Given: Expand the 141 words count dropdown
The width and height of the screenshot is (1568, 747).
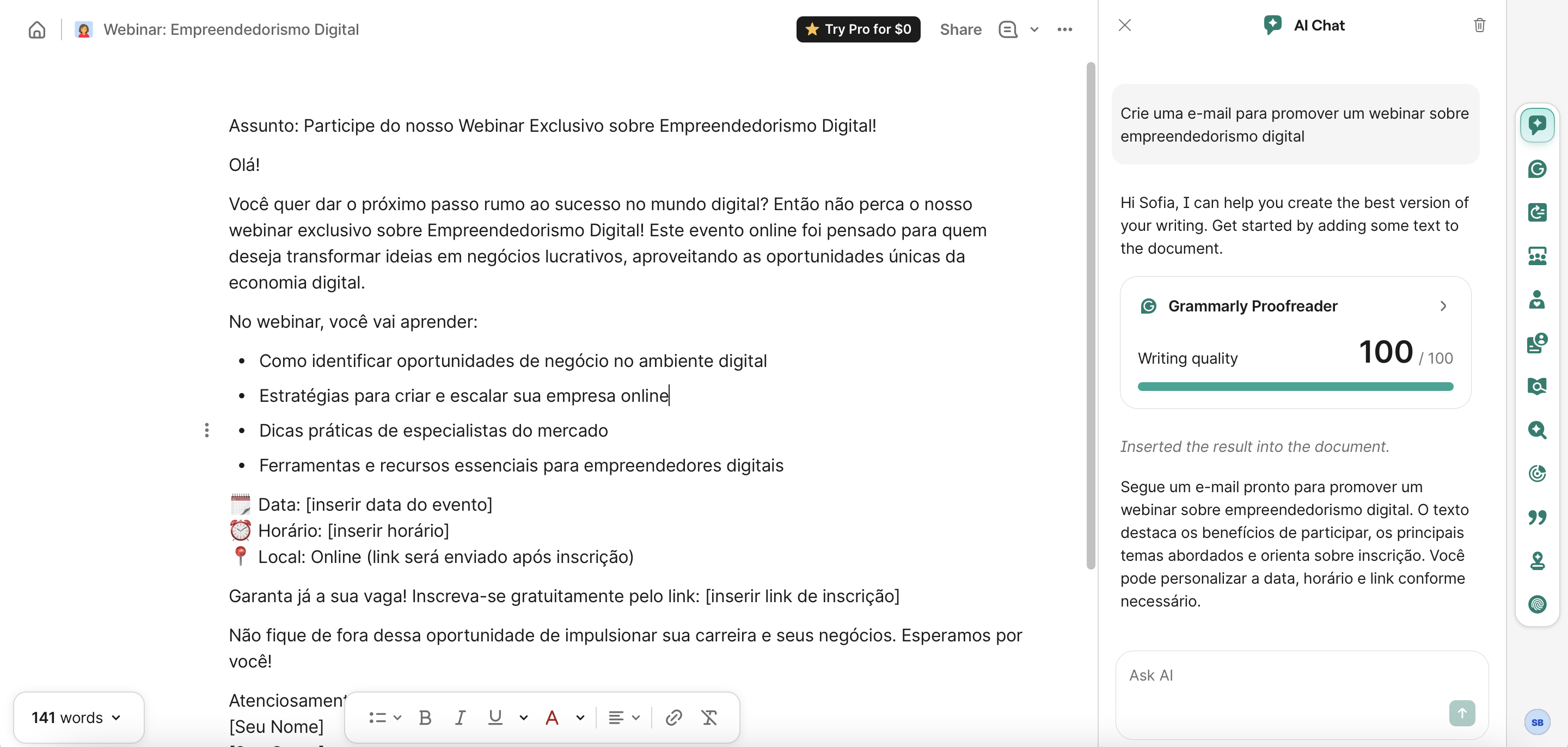Looking at the screenshot, I should [78, 717].
